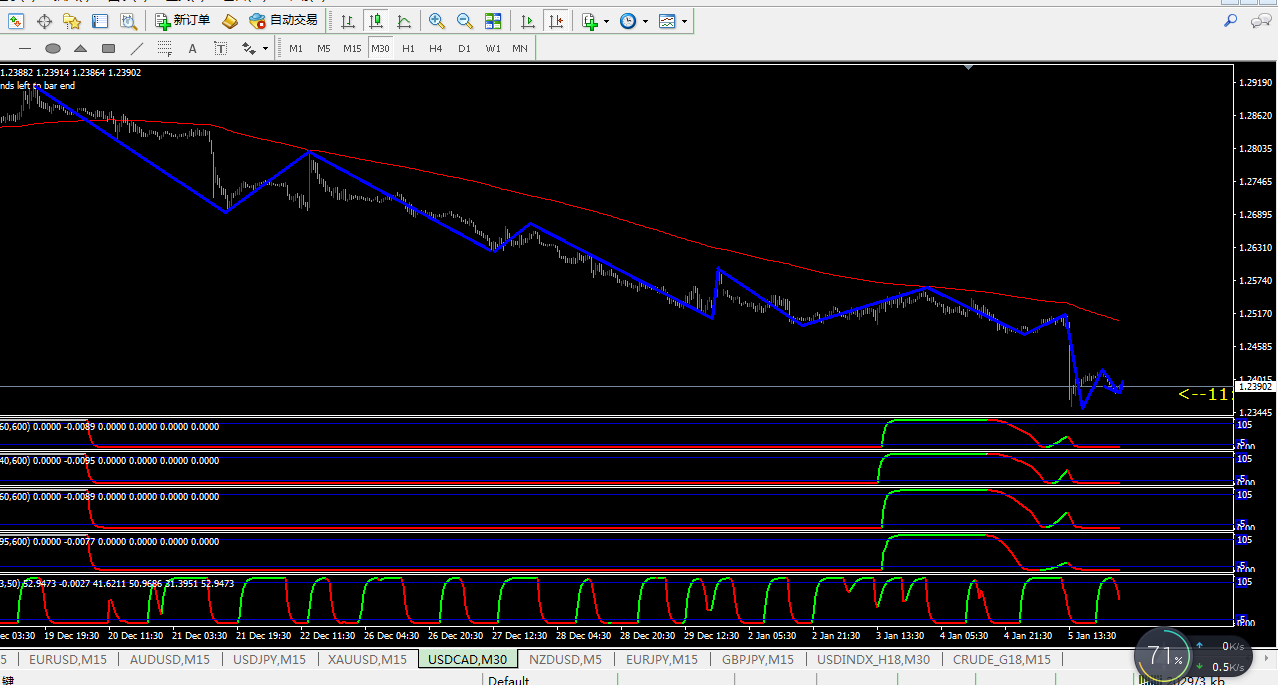Click the 71% floating accelerator ball
The image size is (1278, 685).
[x=1165, y=657]
